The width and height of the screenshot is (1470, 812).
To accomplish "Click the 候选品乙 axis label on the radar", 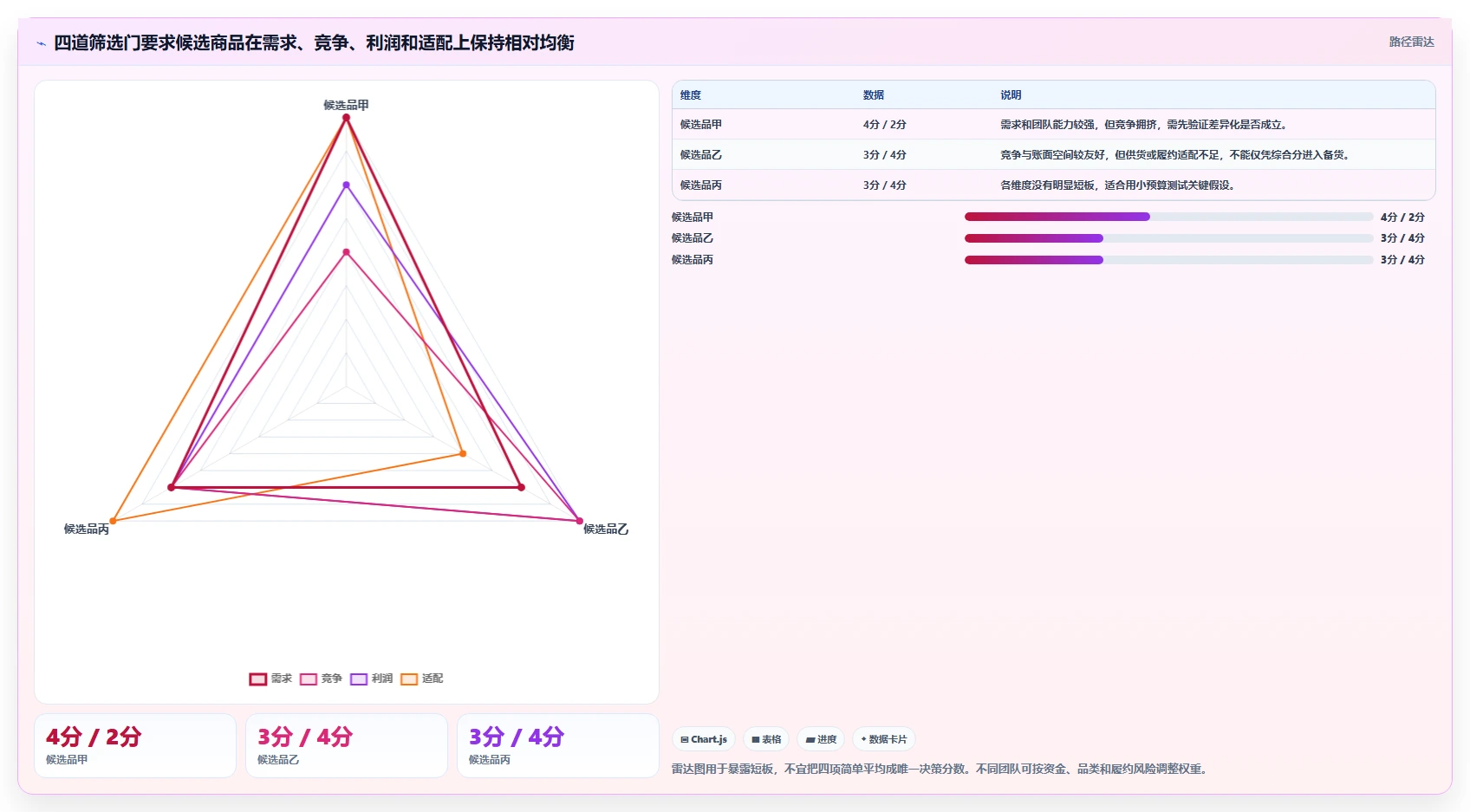I will click(x=606, y=529).
